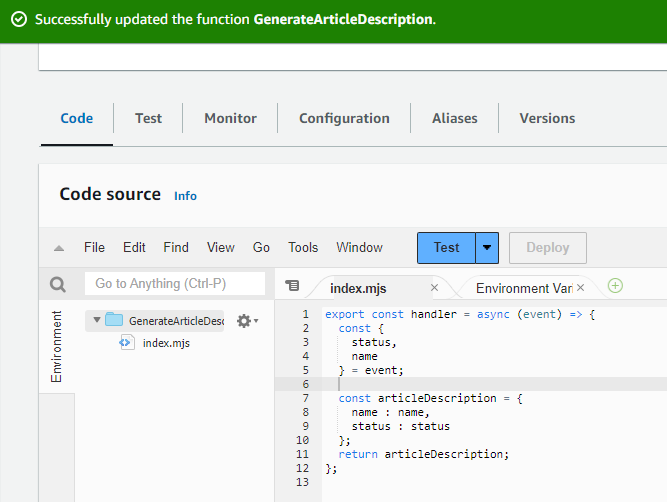667x502 pixels.
Task: Close the index.mjs editor tab
Action: (x=434, y=288)
